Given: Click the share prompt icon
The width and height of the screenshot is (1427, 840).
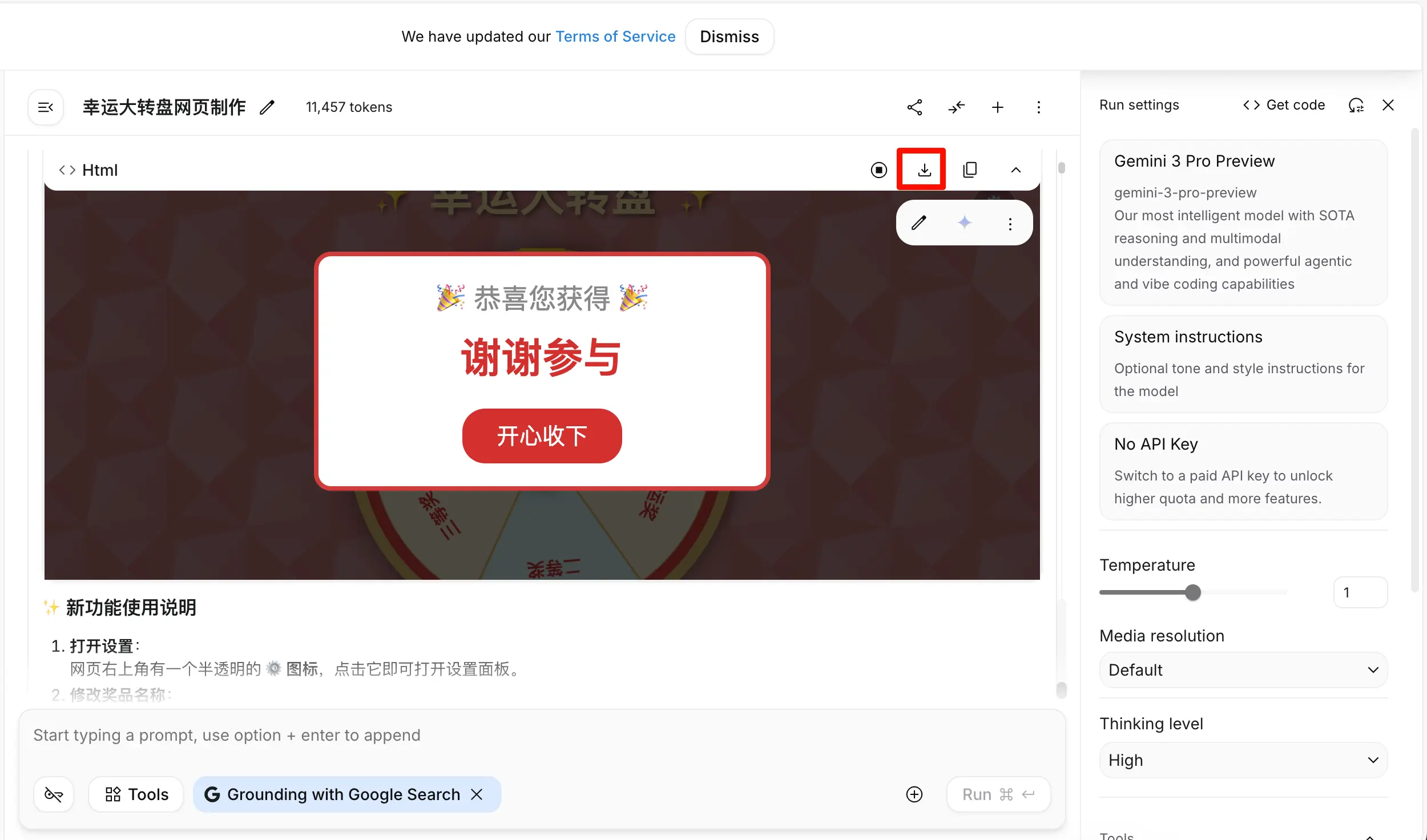Looking at the screenshot, I should tap(914, 107).
